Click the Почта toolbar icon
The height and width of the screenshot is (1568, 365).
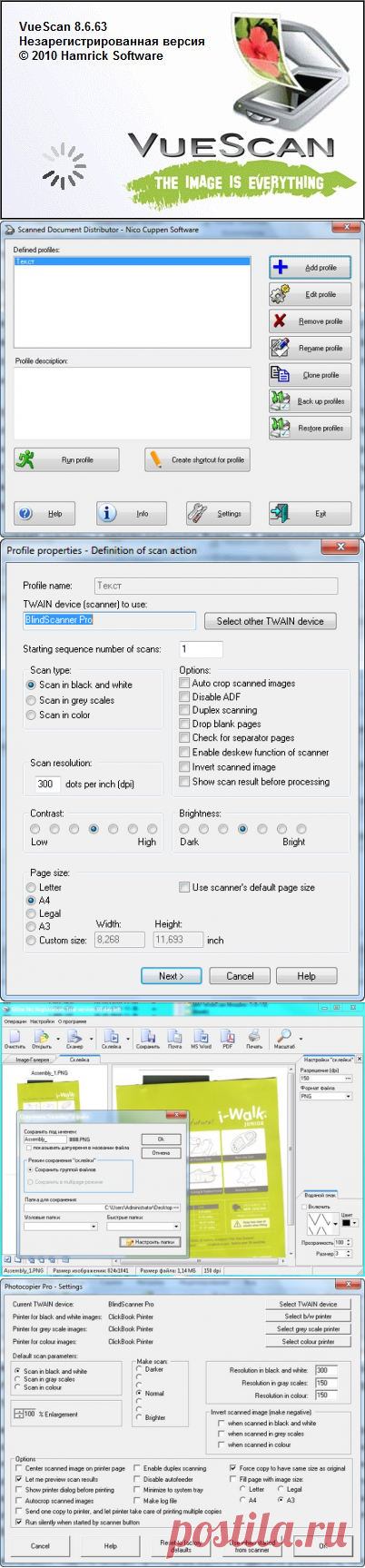coord(174,1039)
